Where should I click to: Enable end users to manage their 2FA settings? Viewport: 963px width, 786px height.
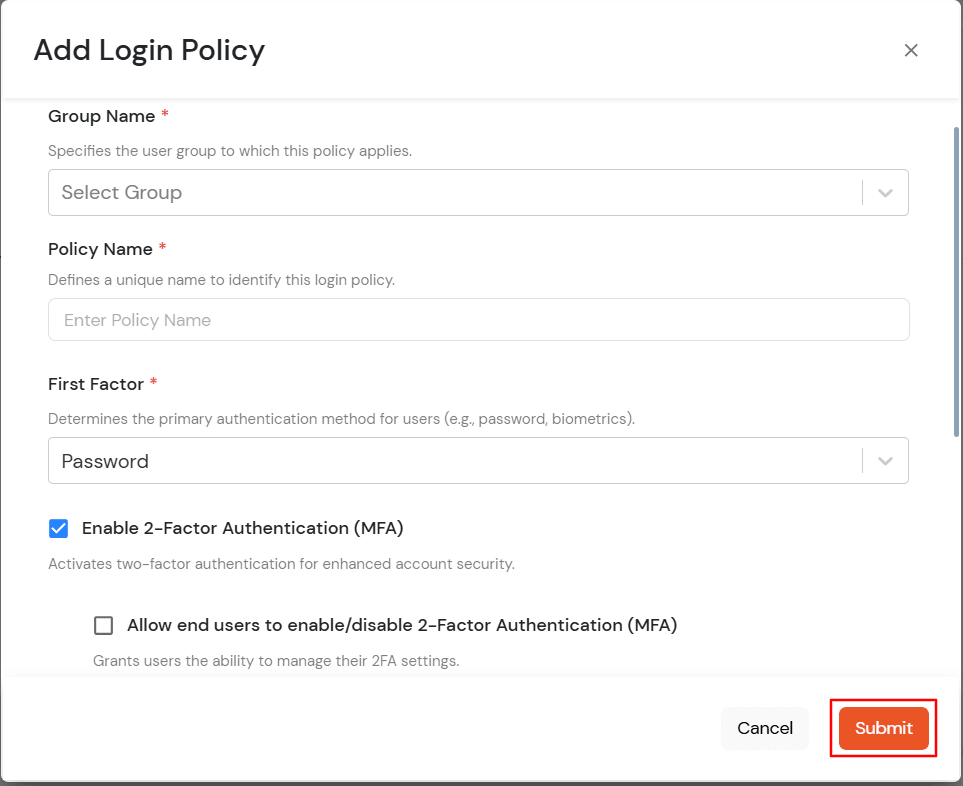tap(103, 624)
